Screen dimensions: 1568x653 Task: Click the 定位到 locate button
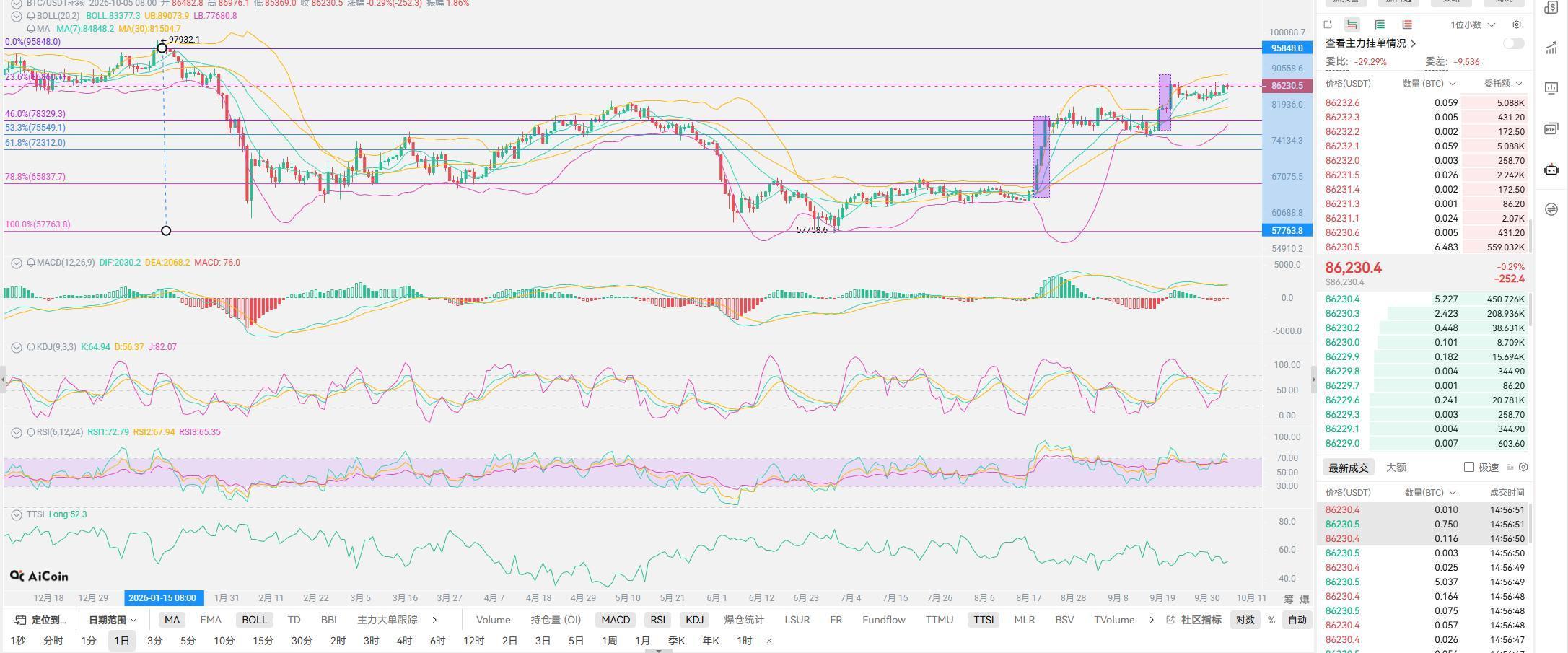(x=40, y=620)
